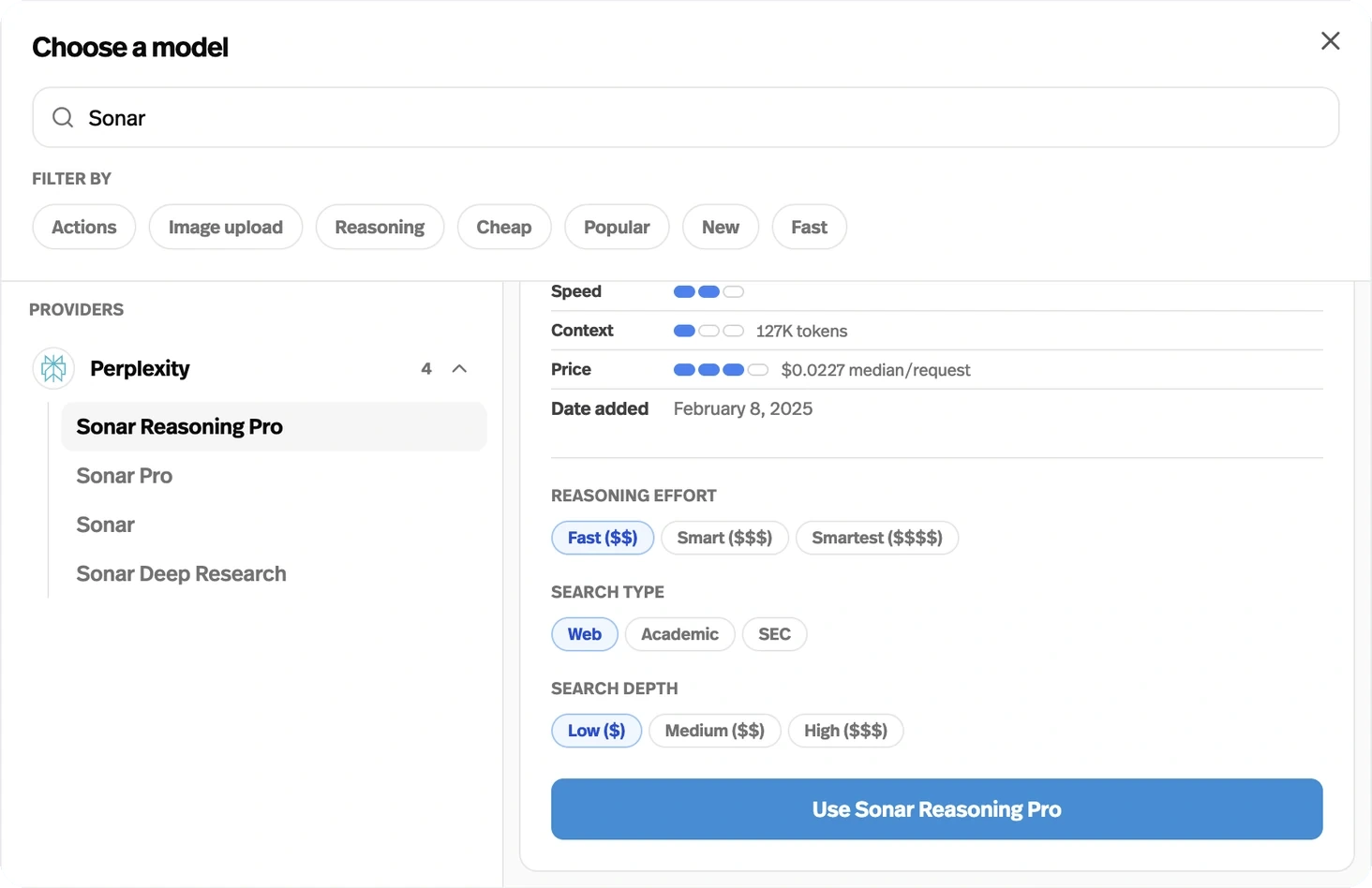Click the REASONING EFFORT heading

coord(634,496)
